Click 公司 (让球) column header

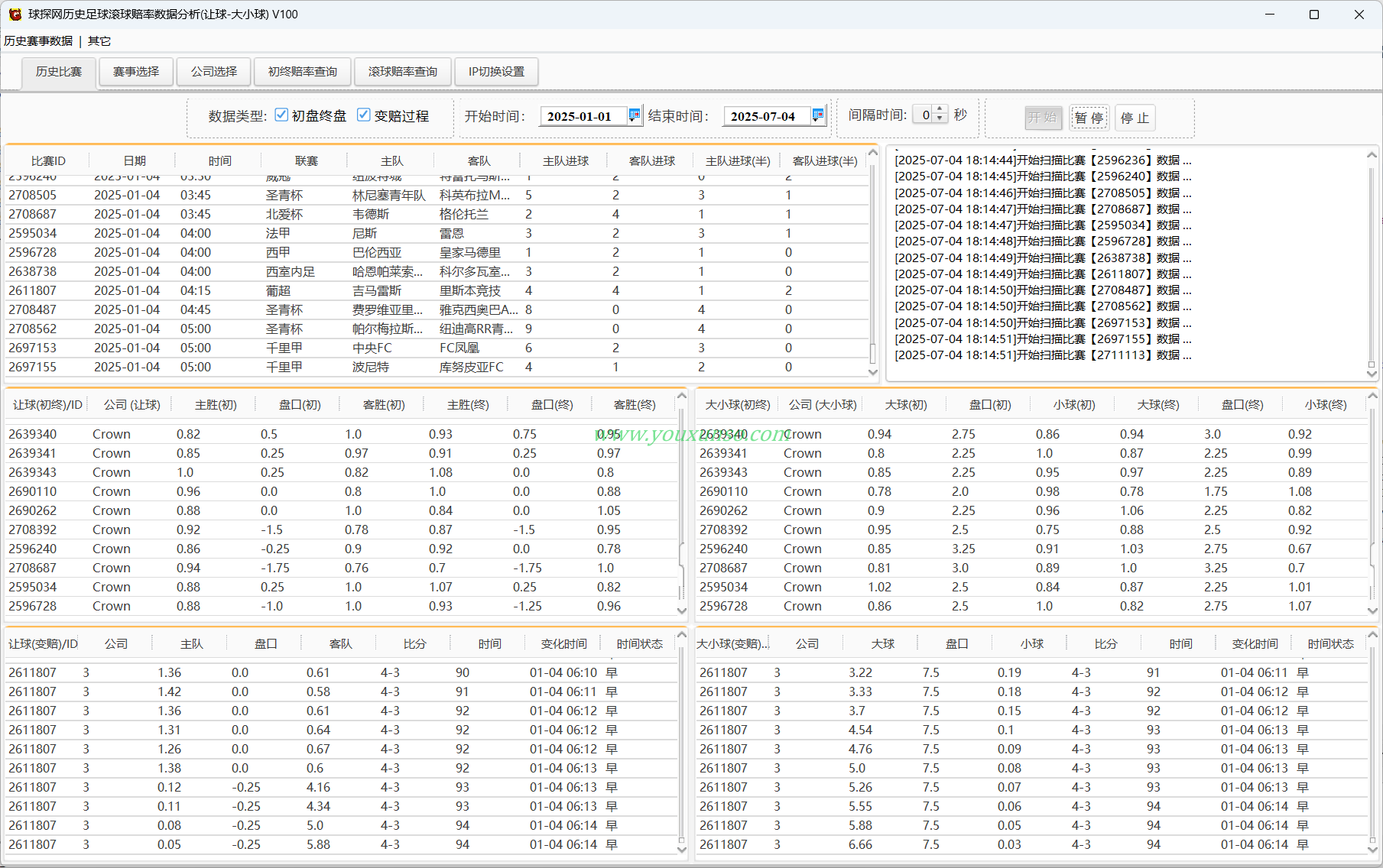pyautogui.click(x=131, y=405)
